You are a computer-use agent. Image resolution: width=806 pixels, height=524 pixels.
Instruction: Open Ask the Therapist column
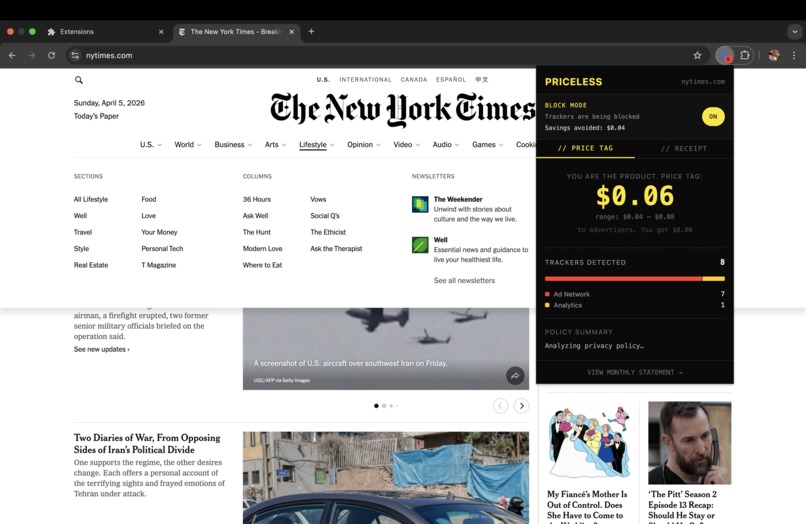point(336,249)
